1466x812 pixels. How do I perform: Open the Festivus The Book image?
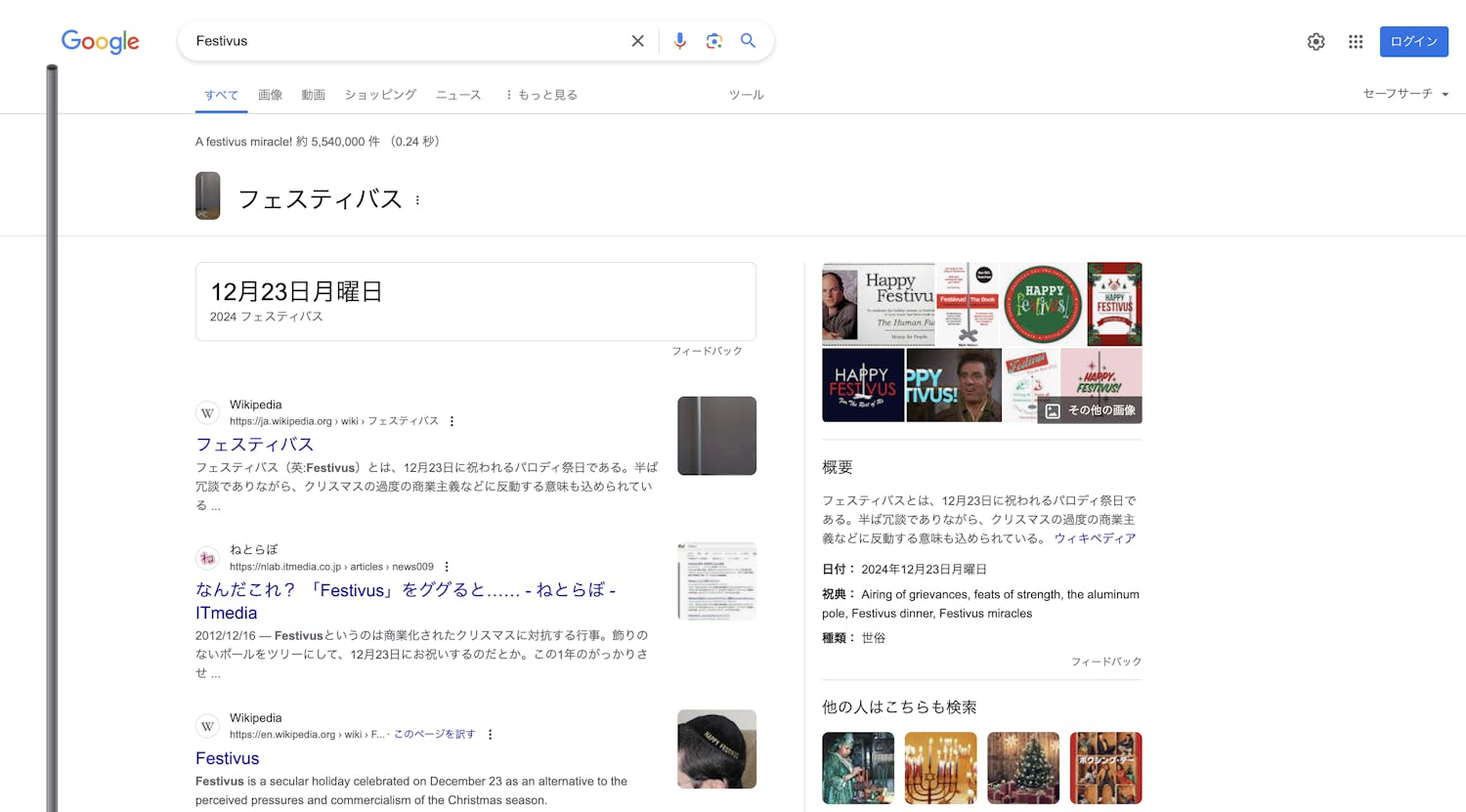(x=968, y=304)
